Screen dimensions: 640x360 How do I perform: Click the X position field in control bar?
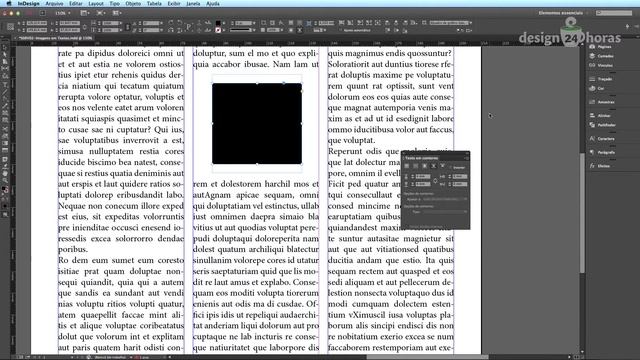pyautogui.click(x=37, y=23)
